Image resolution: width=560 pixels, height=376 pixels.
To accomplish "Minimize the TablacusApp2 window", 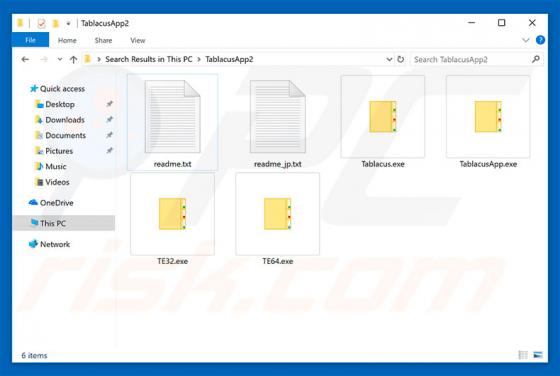I will [471, 22].
